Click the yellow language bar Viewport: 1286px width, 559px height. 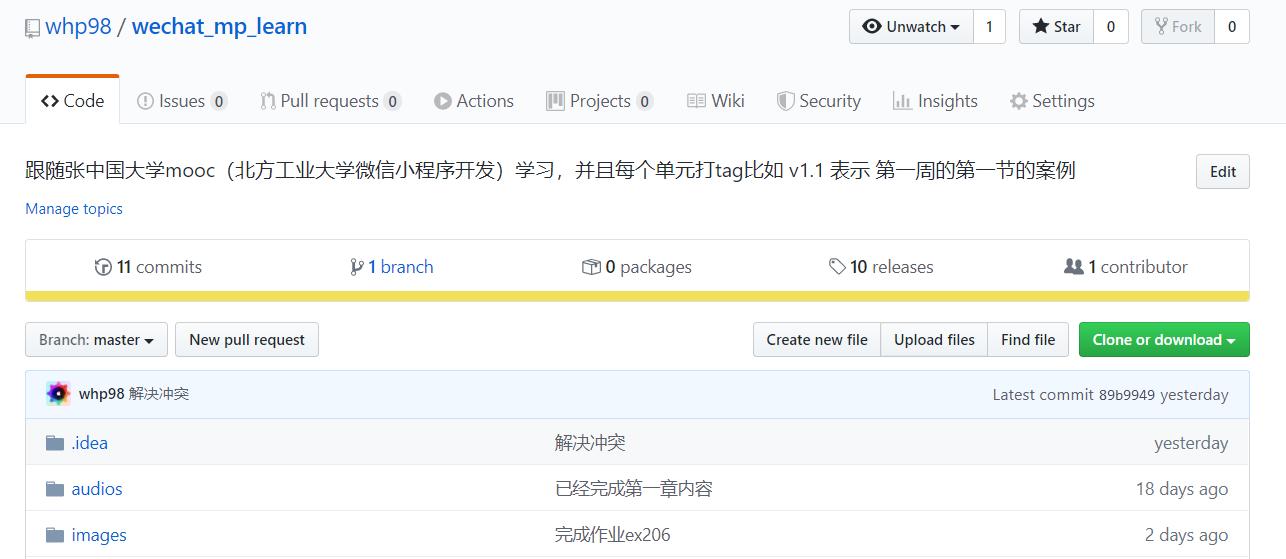637,296
